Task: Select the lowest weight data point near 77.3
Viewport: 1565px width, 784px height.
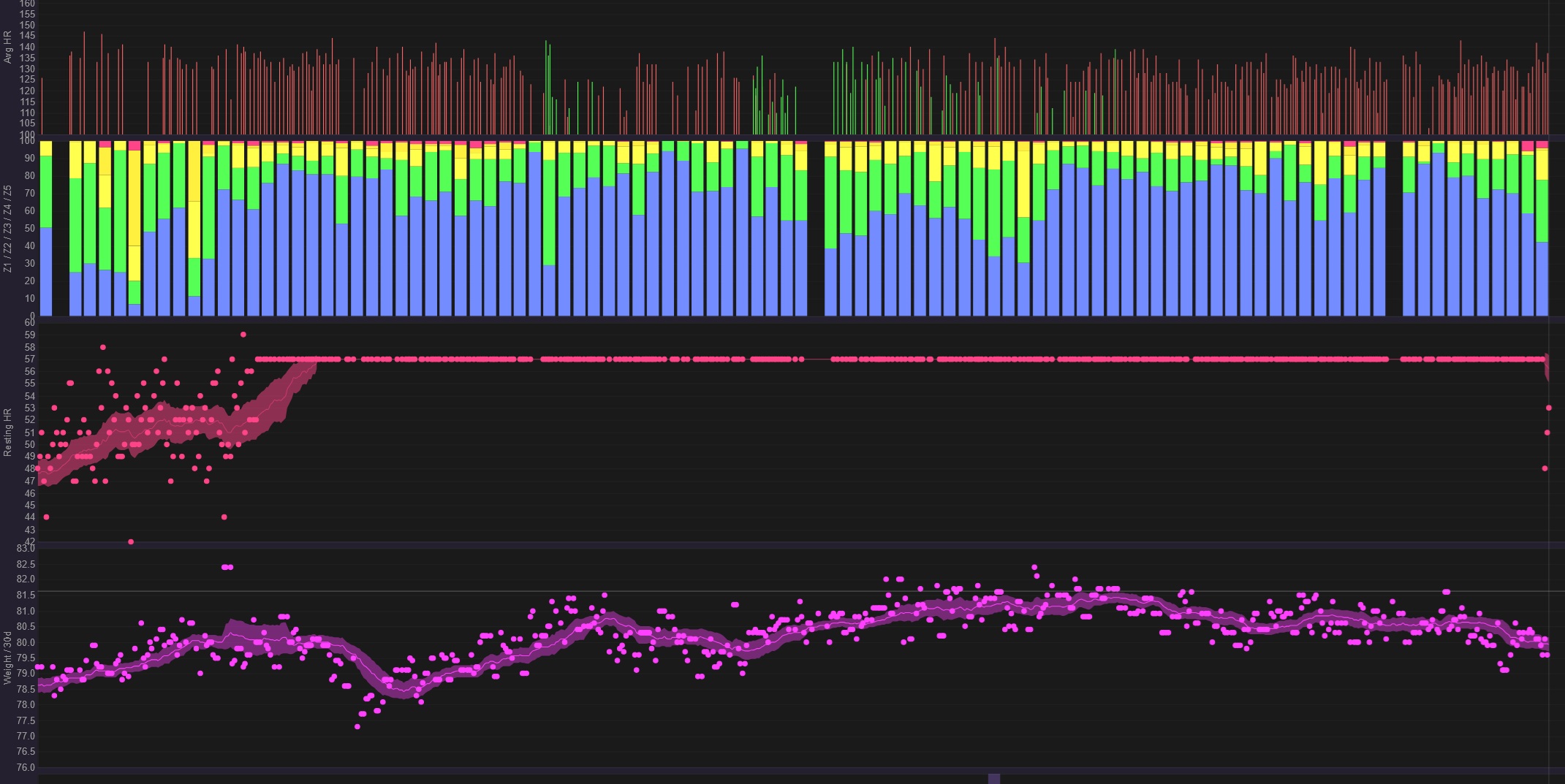Action: pyautogui.click(x=357, y=726)
